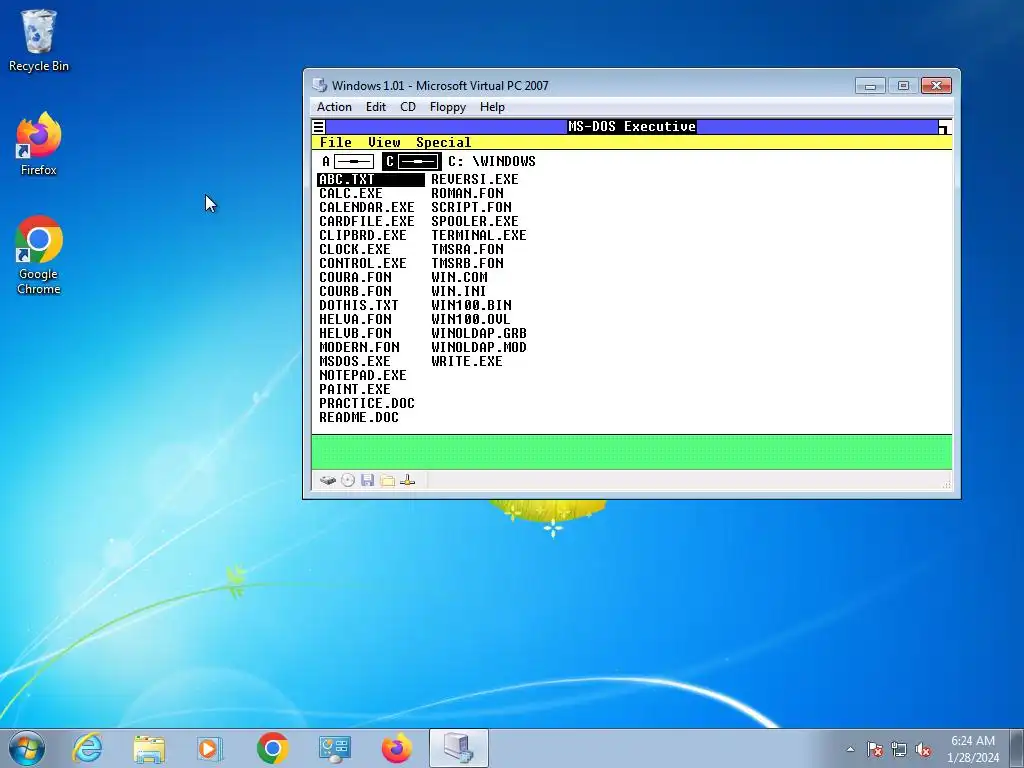Open the Floppy menu
Screen dimensions: 1024x768
(448, 107)
